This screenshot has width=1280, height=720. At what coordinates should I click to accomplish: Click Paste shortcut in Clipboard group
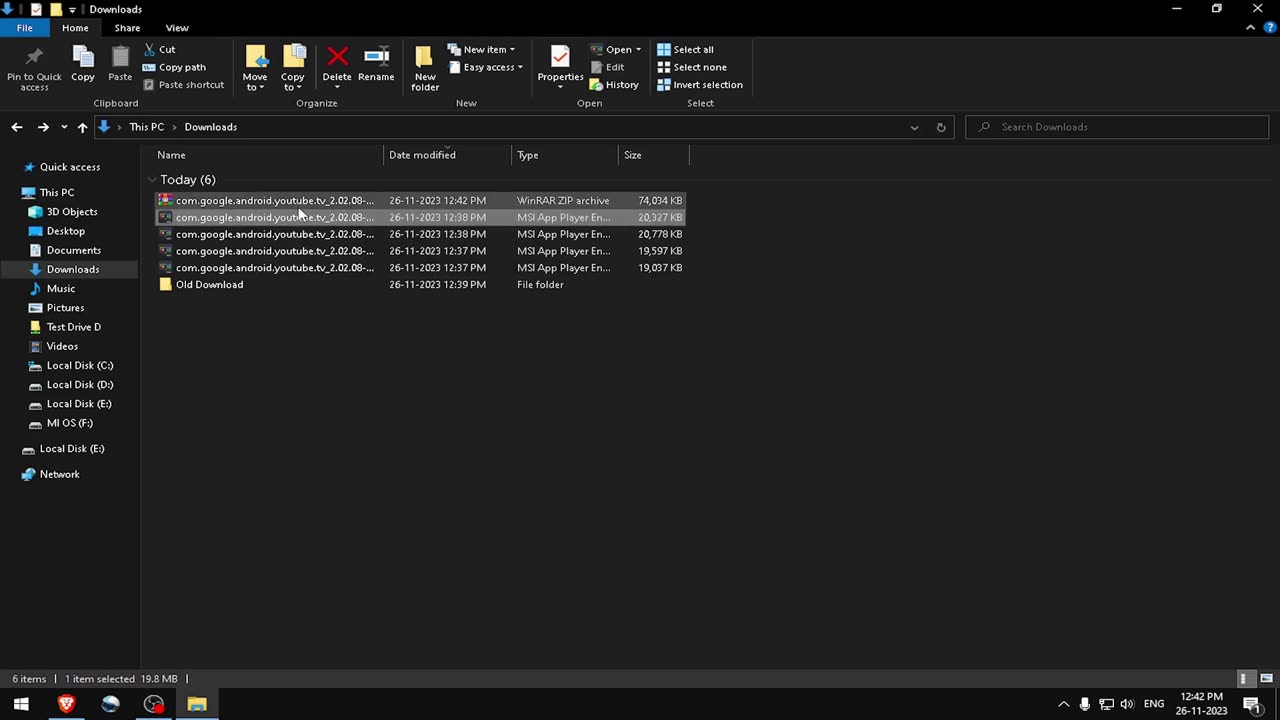pyautogui.click(x=183, y=85)
